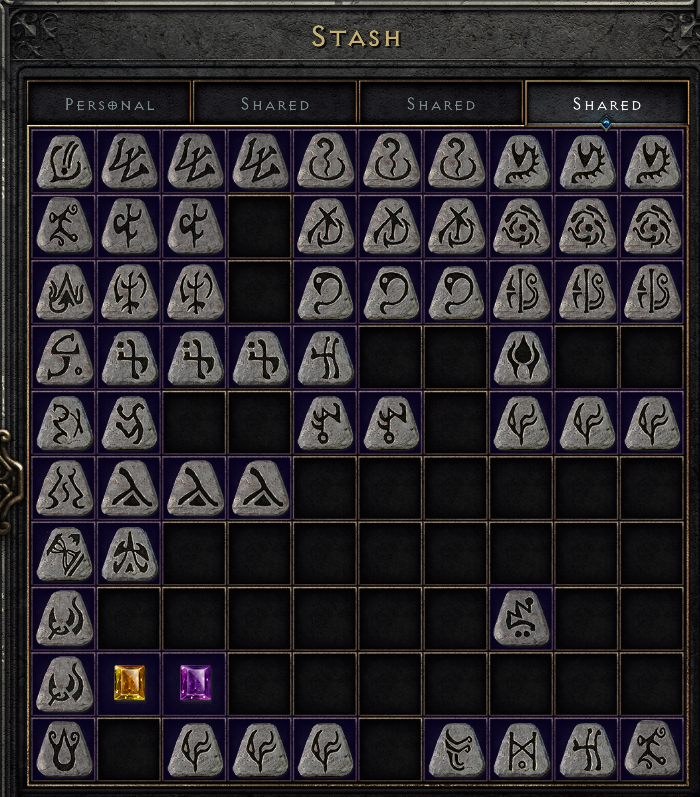The image size is (700, 797).
Task: Pick the S-curve rune with small circle
Action: 65,357
